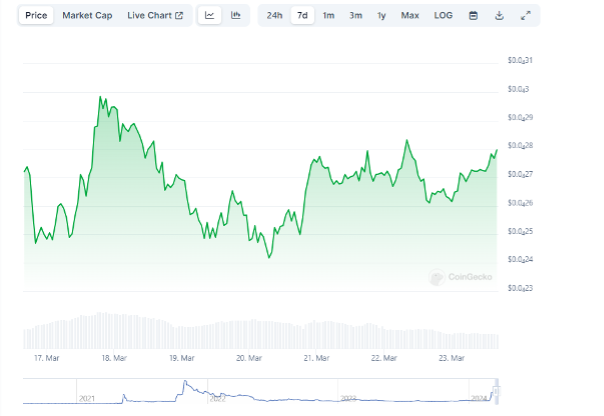Select the 24h time range
Viewport: 604px width, 416px height.
tap(275, 16)
